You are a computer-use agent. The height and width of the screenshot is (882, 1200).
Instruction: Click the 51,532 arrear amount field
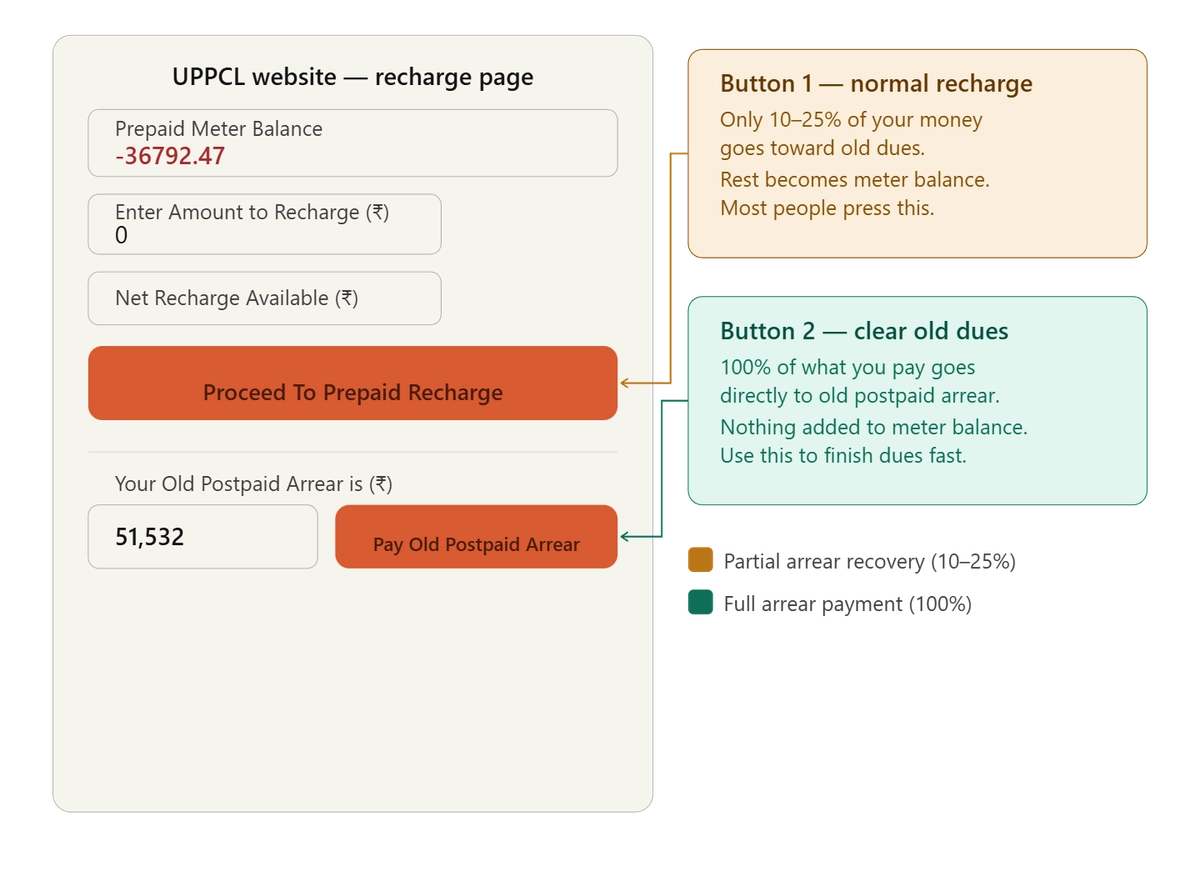tap(202, 537)
